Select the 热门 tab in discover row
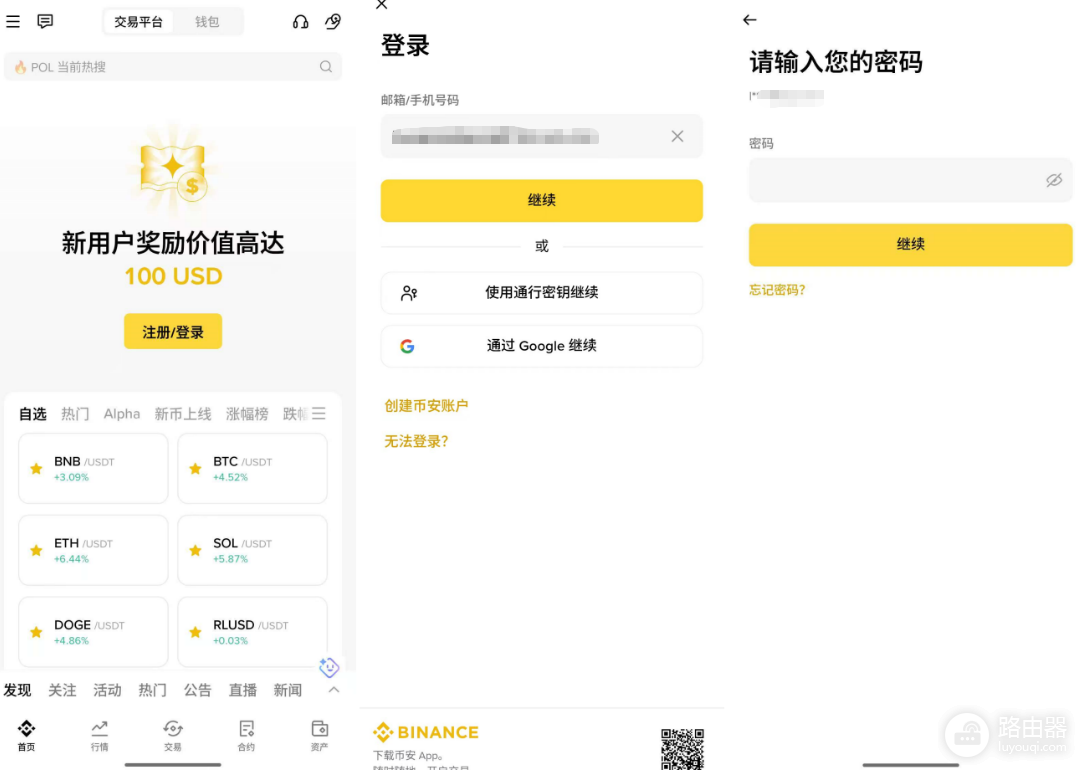This screenshot has height=775, width=1085. click(152, 691)
